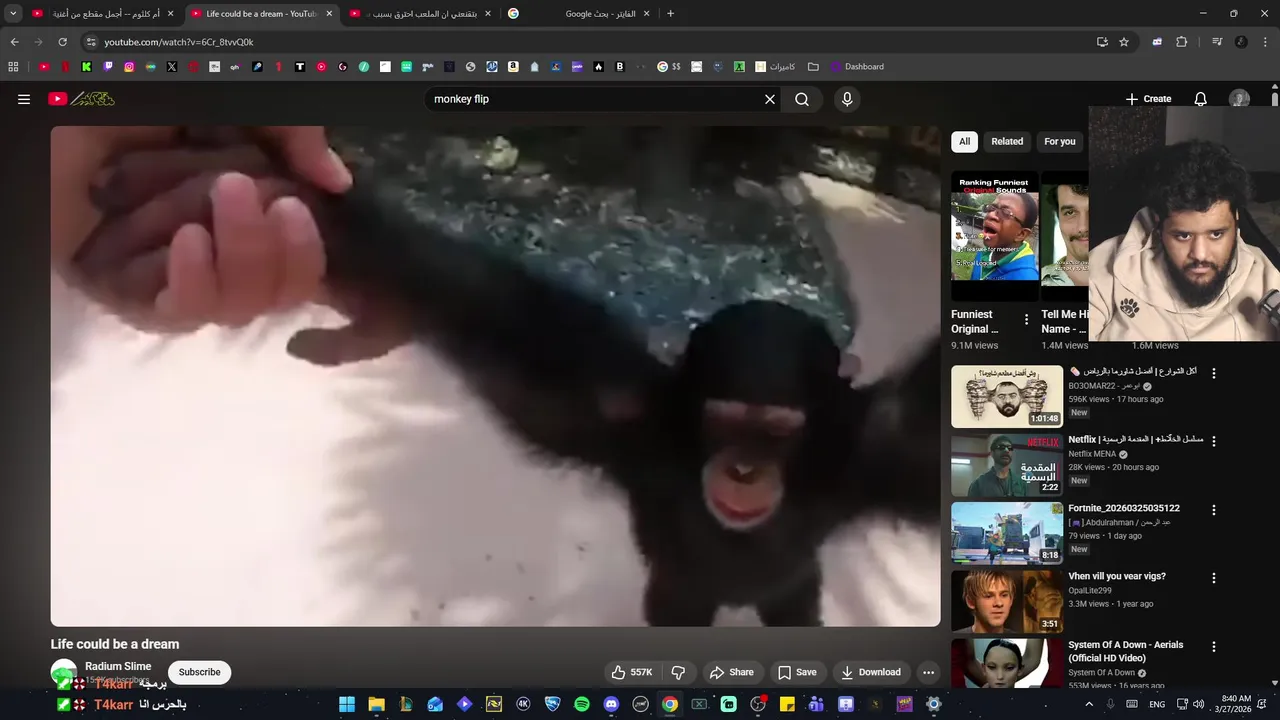The width and height of the screenshot is (1280, 720).
Task: Open Chrome extensions puzzle icon
Action: tap(1182, 42)
